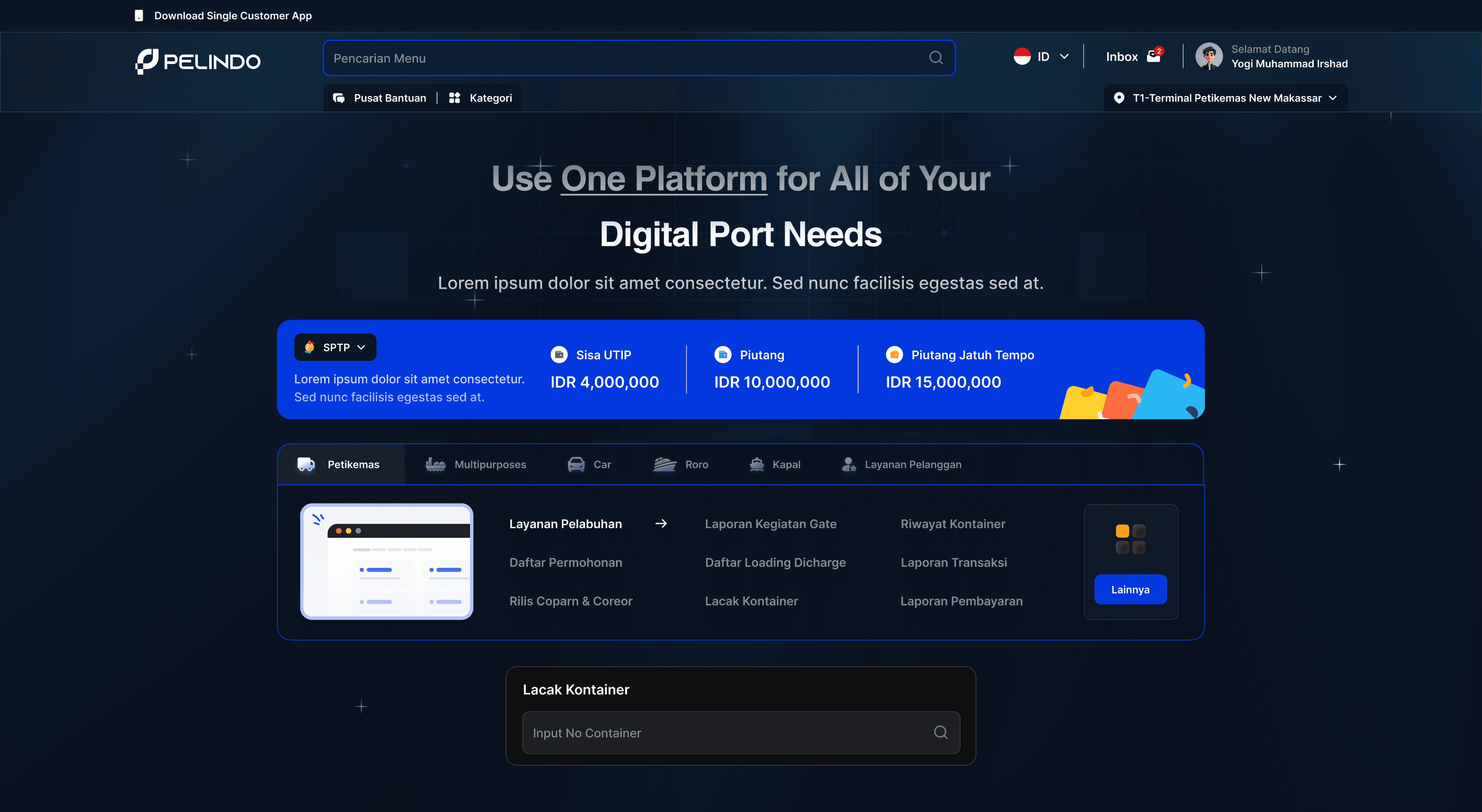Click the Multipurposes cargo ship icon
The height and width of the screenshot is (812, 1482).
435,464
